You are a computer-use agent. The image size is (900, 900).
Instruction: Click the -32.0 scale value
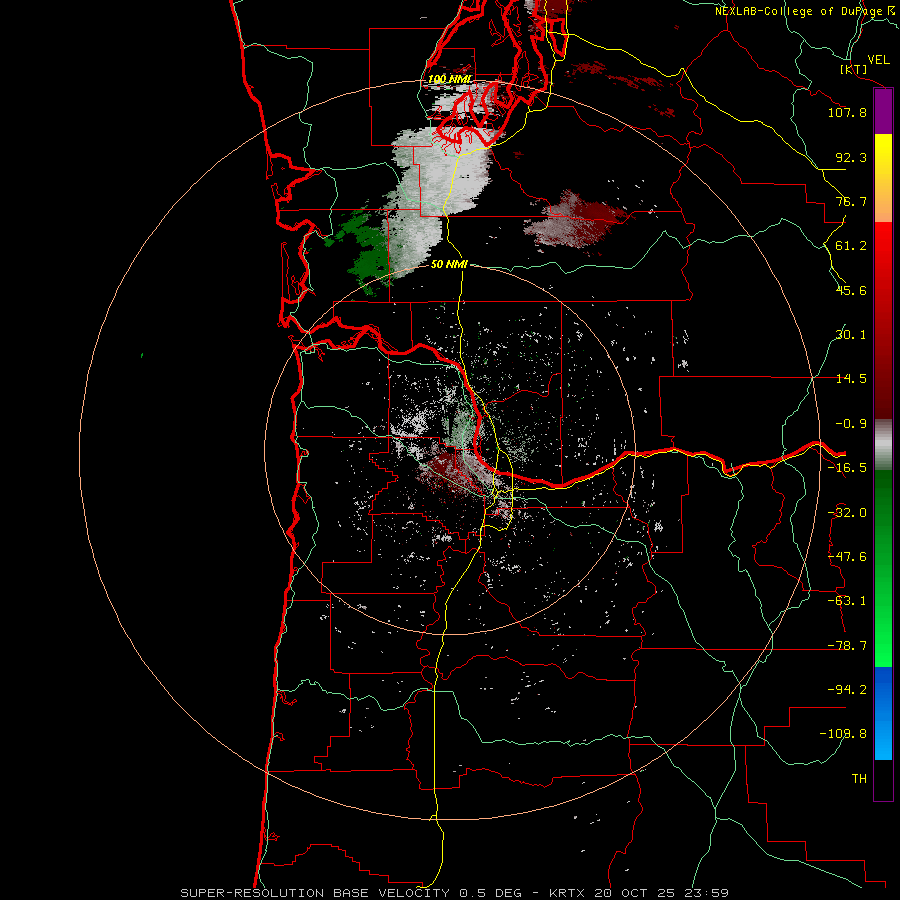coord(847,513)
